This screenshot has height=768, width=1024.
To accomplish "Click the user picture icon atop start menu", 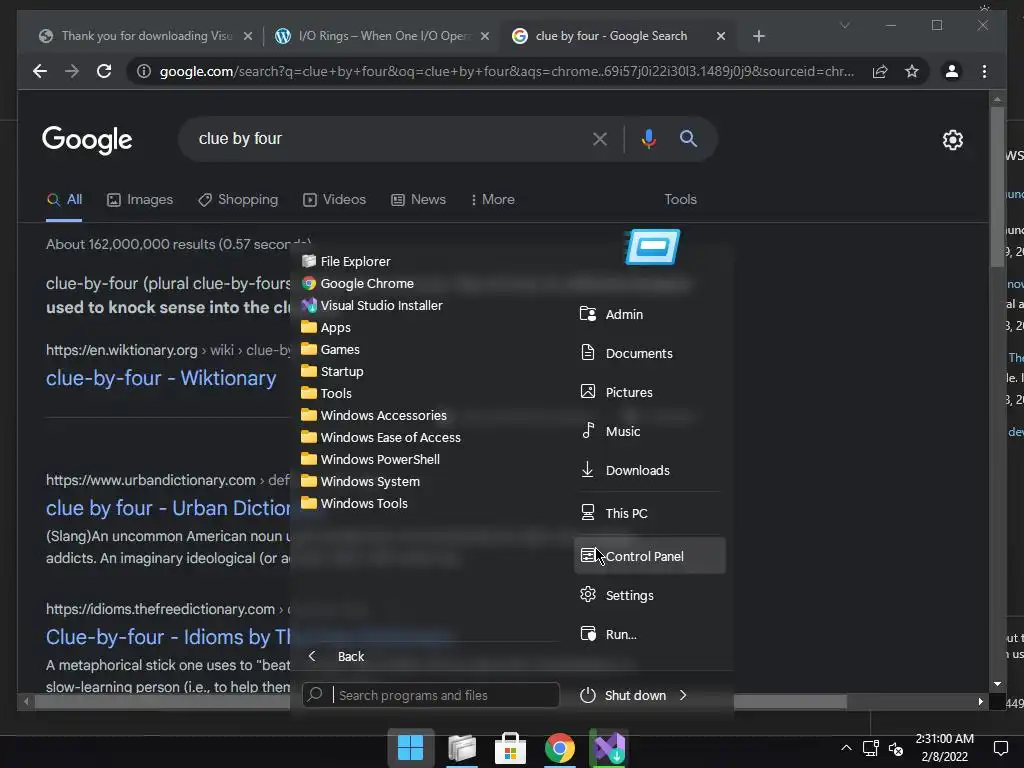I will pos(652,246).
